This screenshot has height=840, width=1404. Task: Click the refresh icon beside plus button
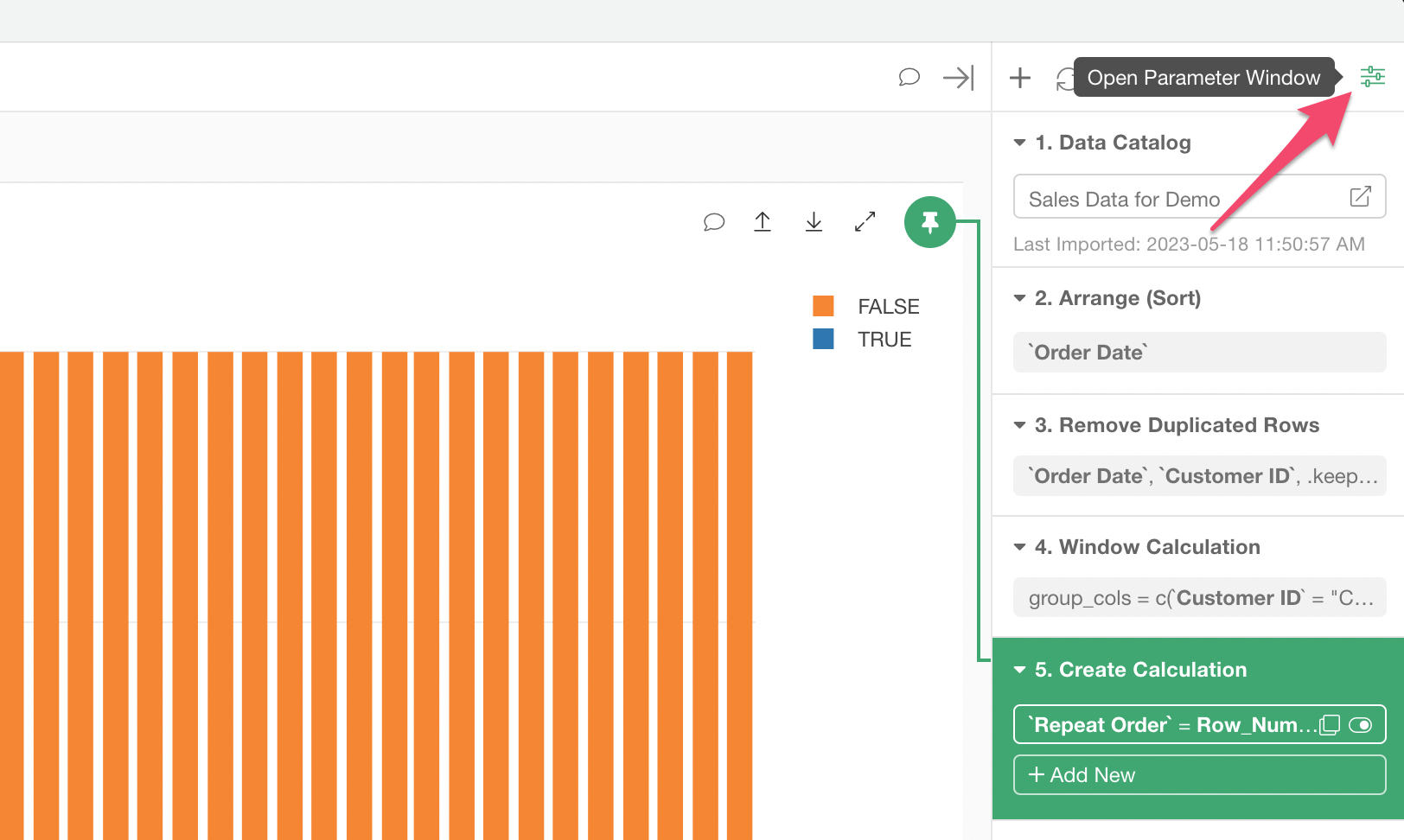(1064, 79)
